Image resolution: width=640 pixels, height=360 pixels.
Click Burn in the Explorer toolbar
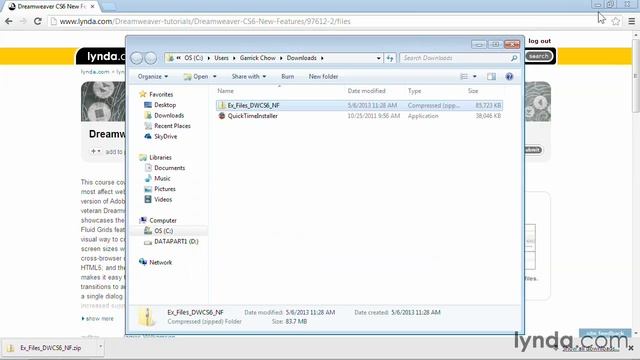287,76
